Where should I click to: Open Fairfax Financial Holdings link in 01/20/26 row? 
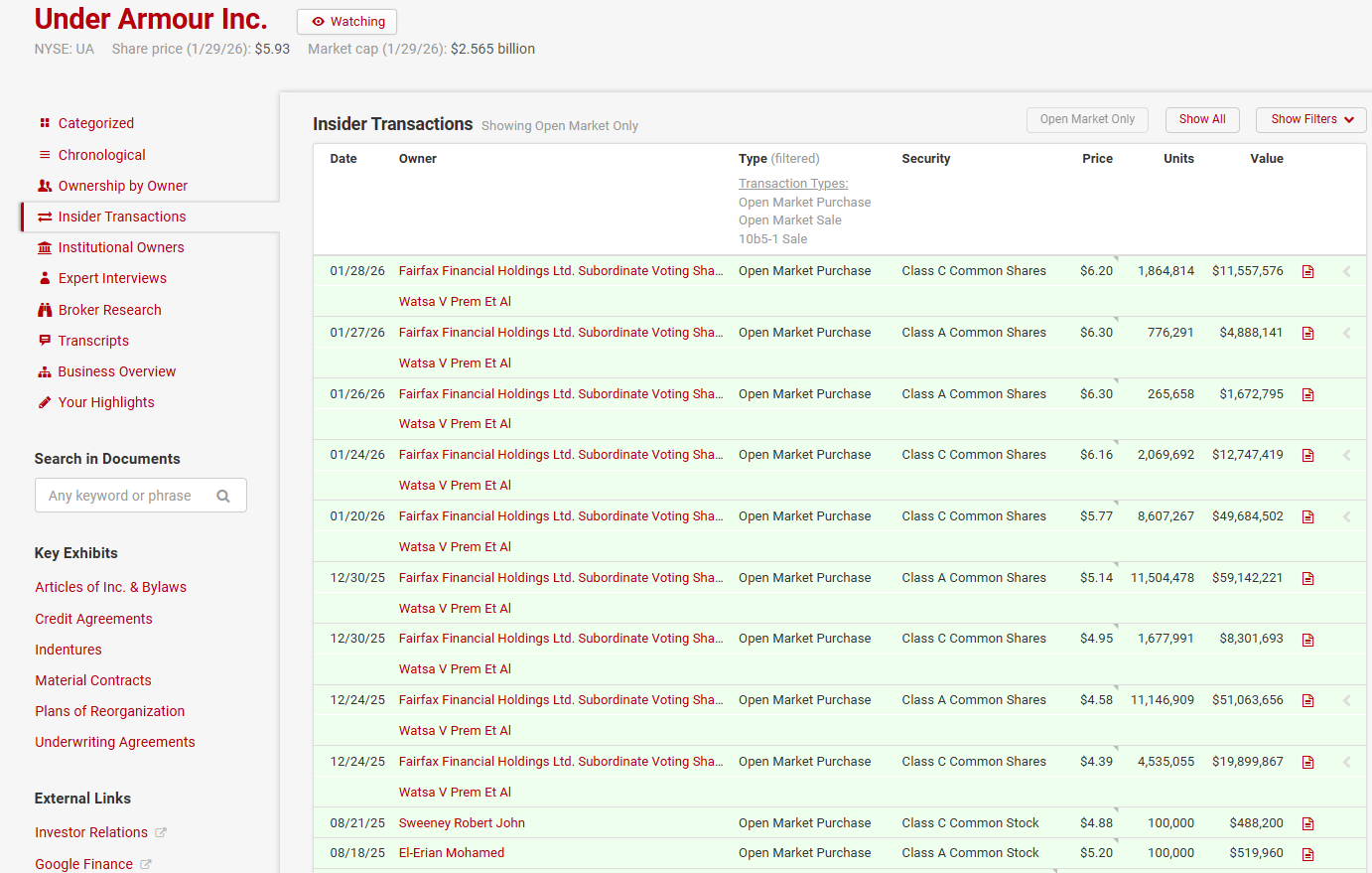click(561, 516)
